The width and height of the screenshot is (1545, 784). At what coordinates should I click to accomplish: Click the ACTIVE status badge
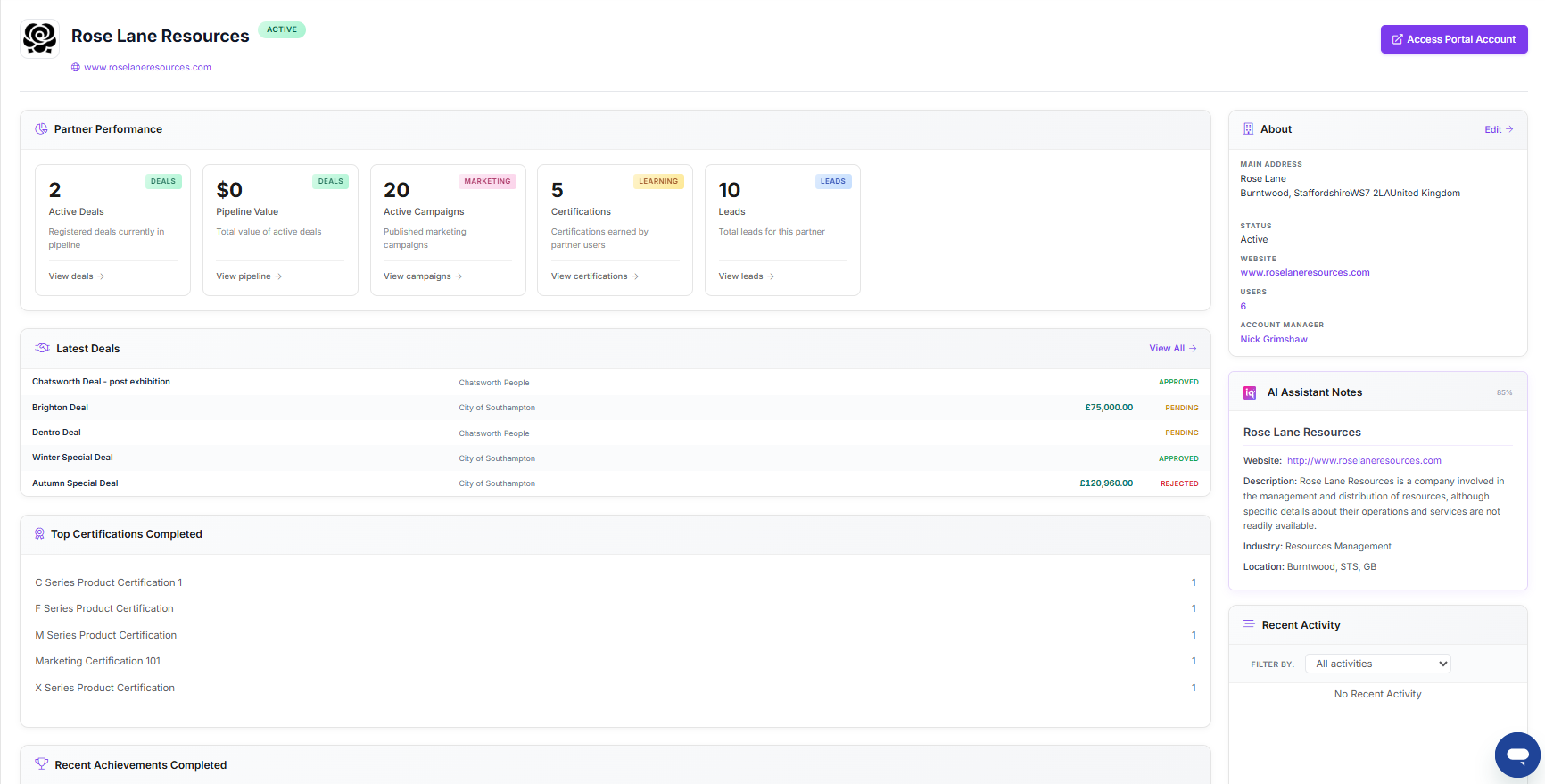[282, 29]
